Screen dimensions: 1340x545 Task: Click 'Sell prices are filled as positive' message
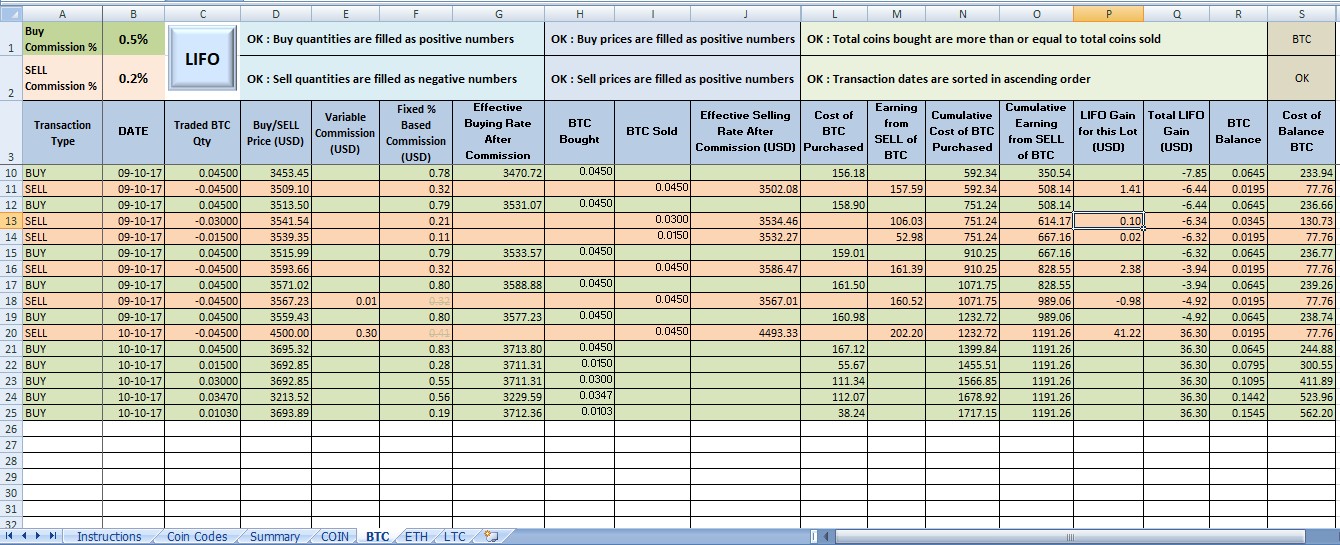point(673,78)
